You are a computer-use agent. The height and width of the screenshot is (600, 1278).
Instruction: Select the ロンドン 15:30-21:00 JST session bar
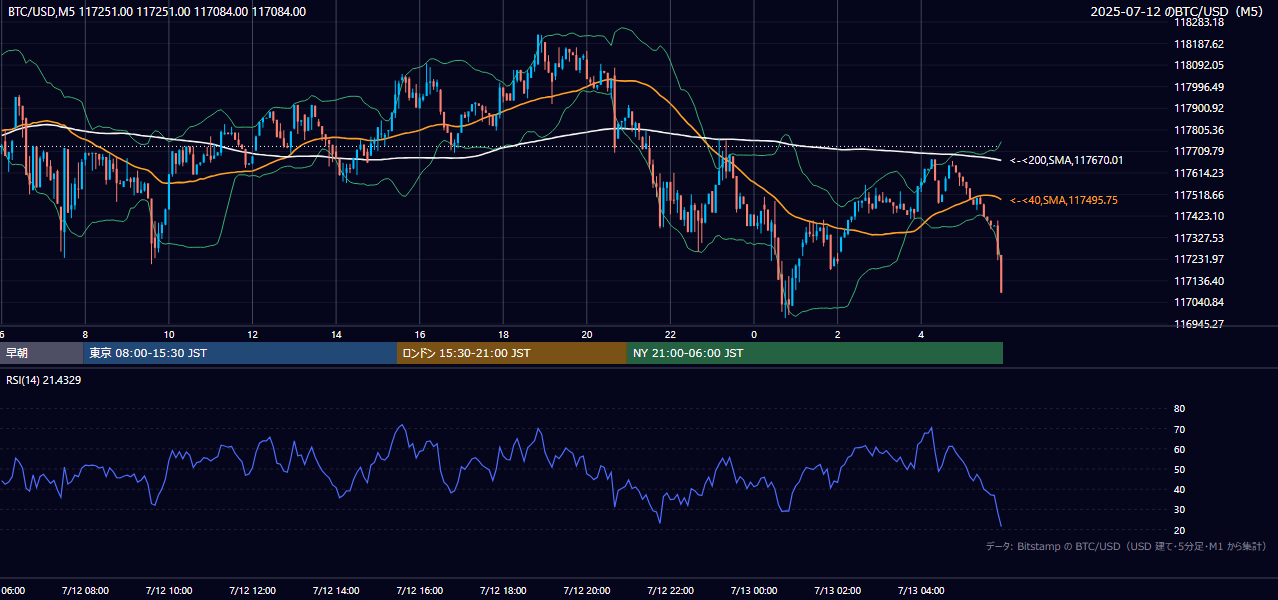512,353
